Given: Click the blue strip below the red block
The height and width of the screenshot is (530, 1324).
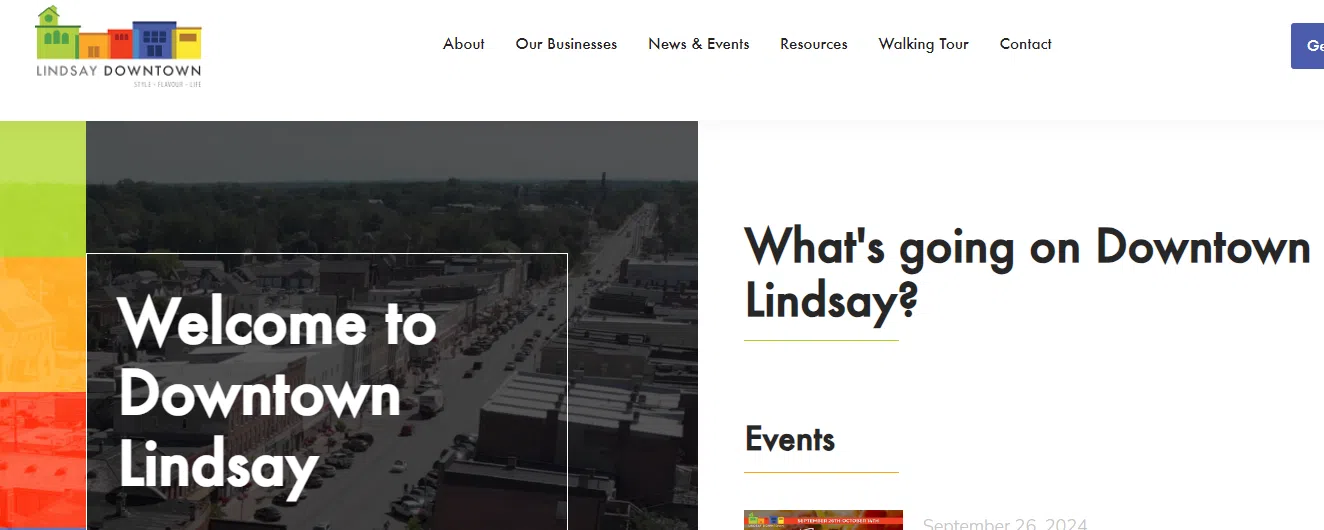Looking at the screenshot, I should (43, 528).
